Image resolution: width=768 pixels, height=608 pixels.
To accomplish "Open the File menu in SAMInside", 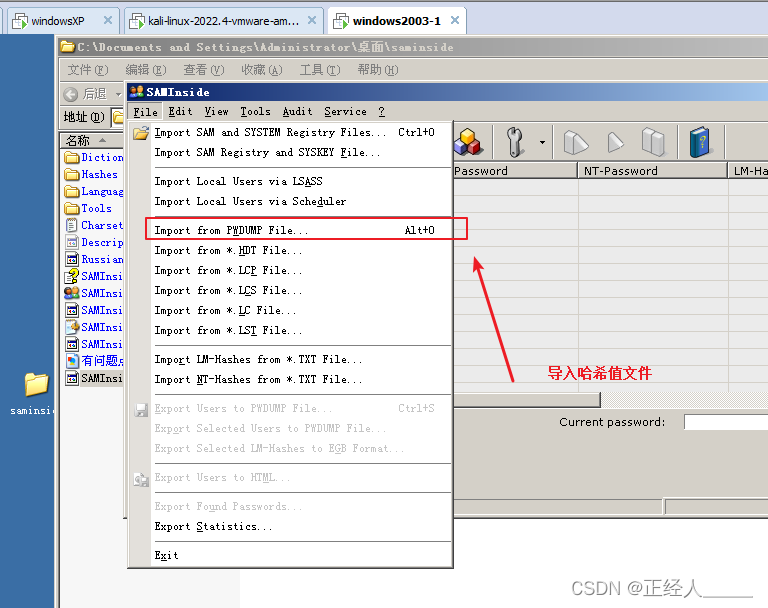I will click(x=145, y=112).
